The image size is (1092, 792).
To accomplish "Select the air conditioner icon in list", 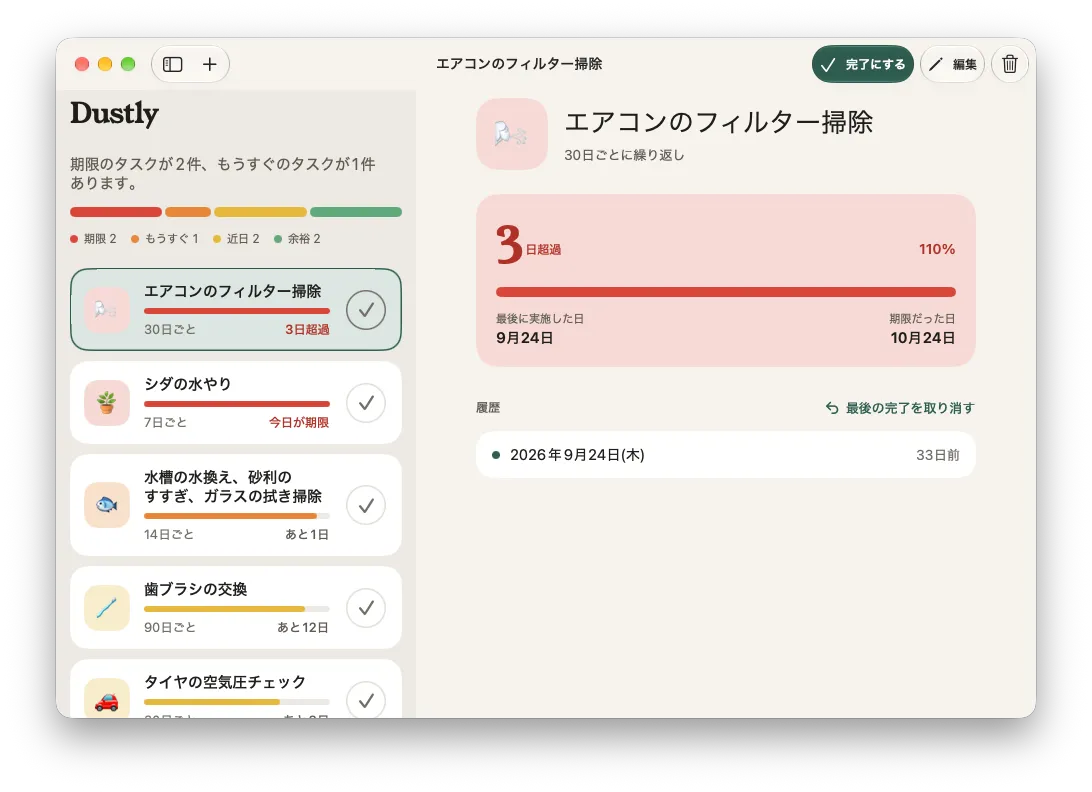I will click(x=107, y=309).
